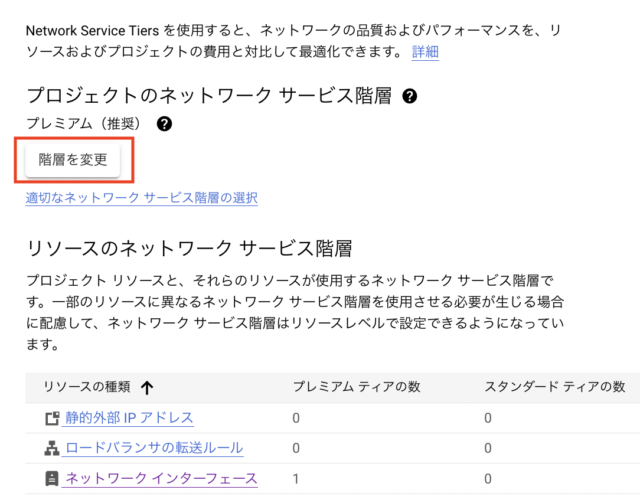
Task: Open the 詳細 link
Action: click(x=425, y=52)
